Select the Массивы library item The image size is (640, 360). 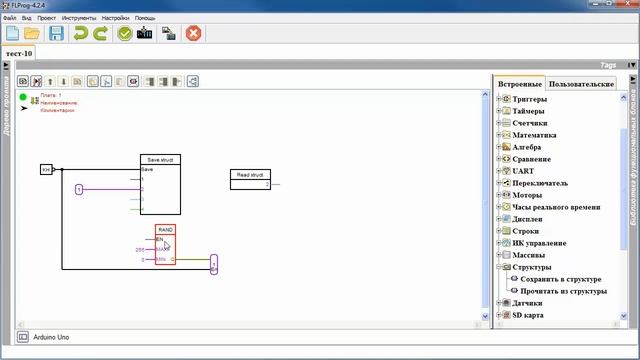[x=529, y=255]
